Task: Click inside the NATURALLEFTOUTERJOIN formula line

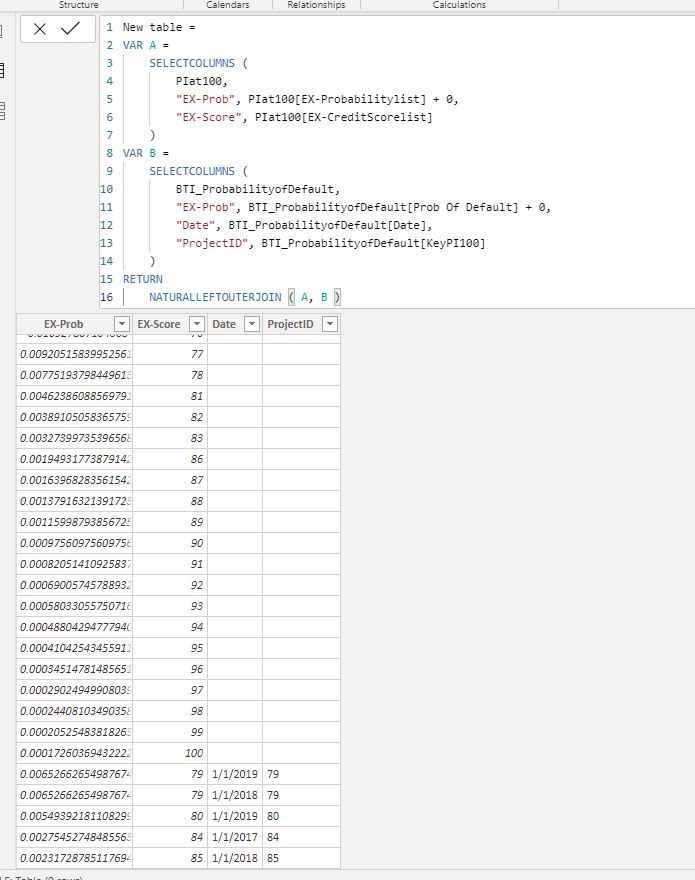Action: click(x=244, y=297)
